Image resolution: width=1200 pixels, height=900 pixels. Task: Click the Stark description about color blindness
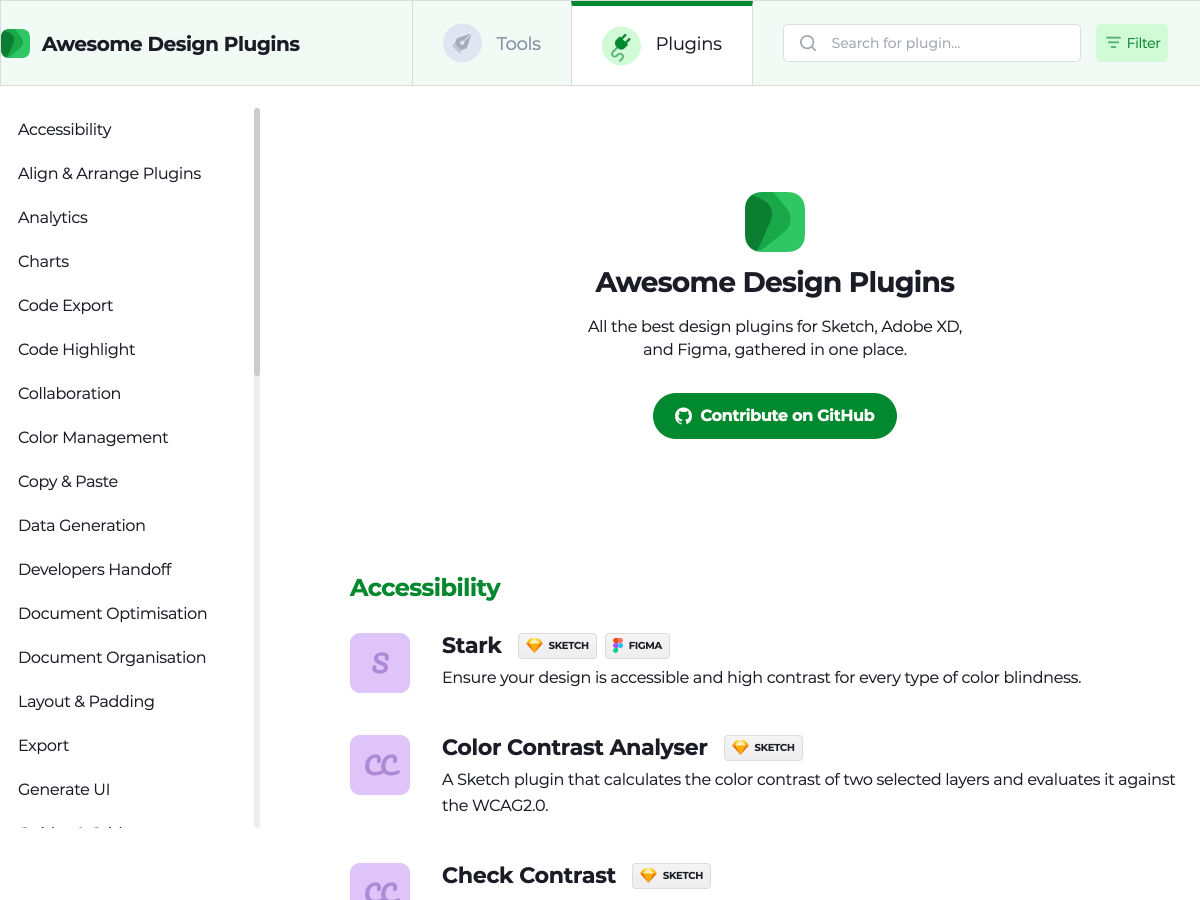click(762, 678)
